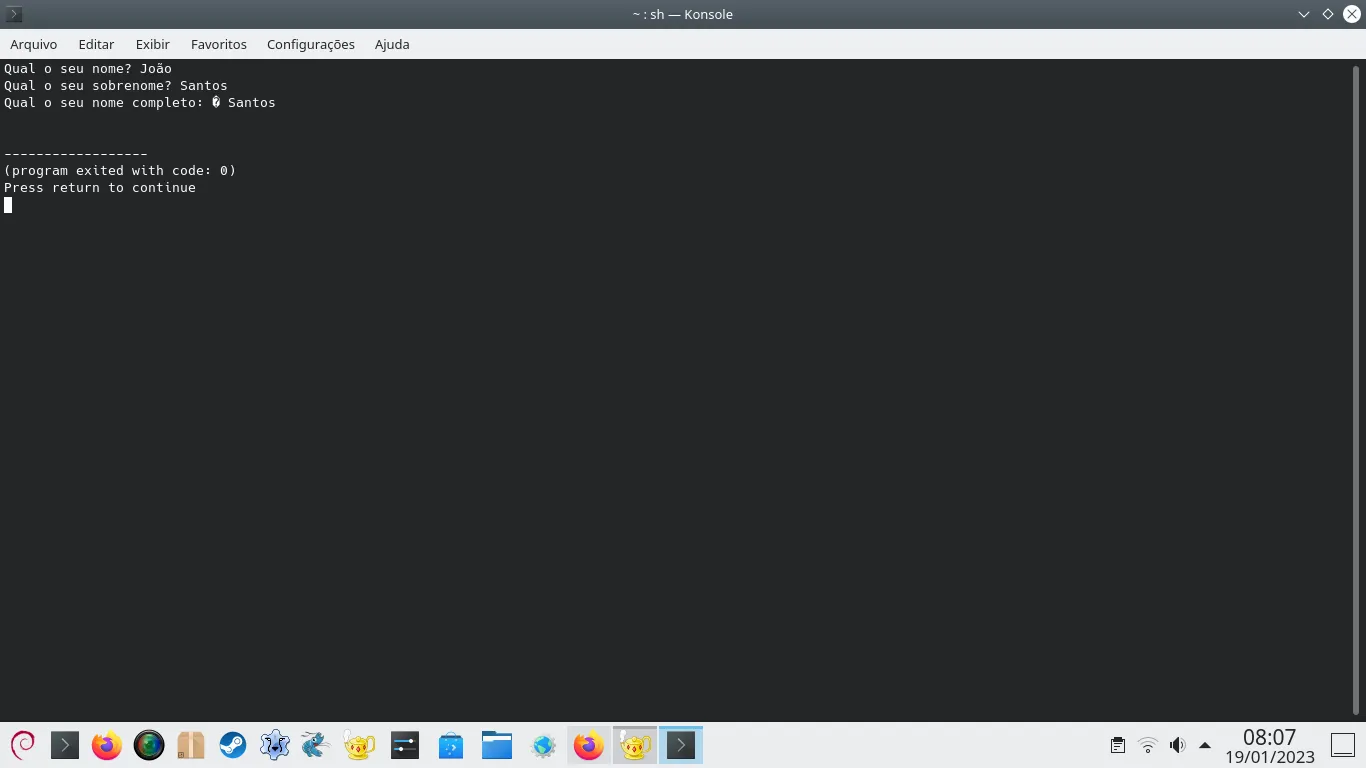
Task: Launch the camera lens application
Action: click(148, 745)
